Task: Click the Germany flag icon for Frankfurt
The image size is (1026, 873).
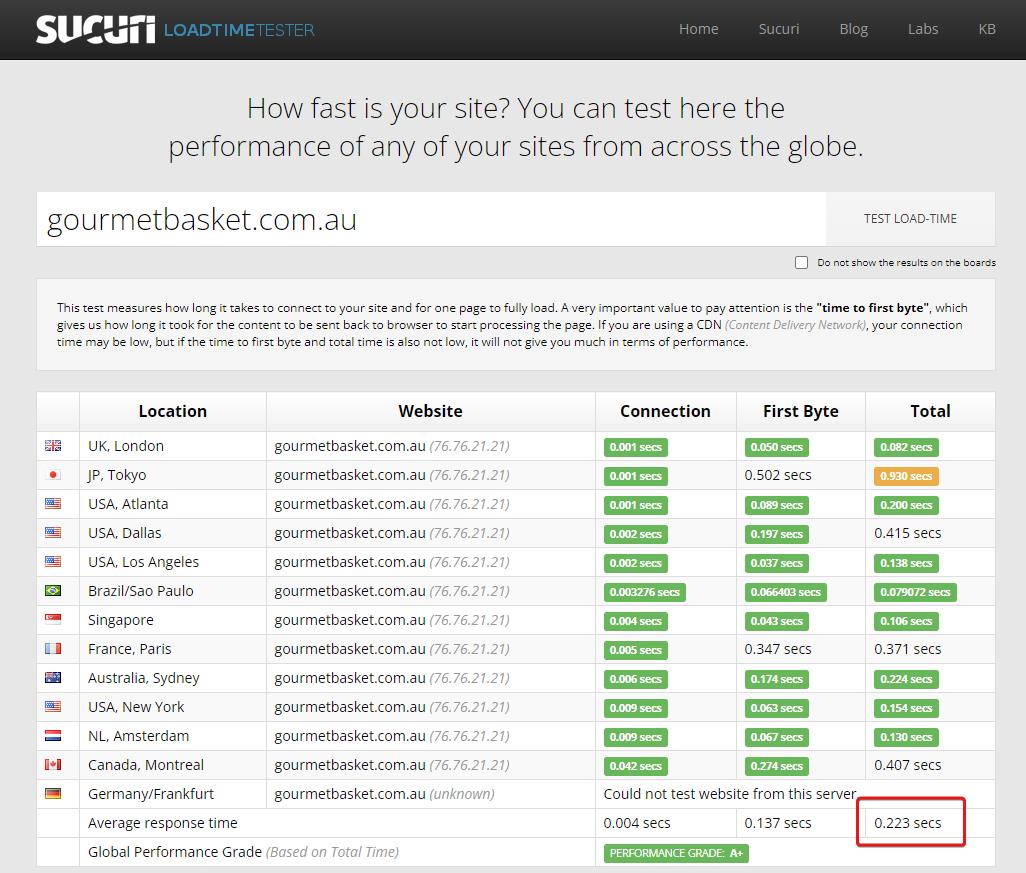Action: click(x=53, y=794)
